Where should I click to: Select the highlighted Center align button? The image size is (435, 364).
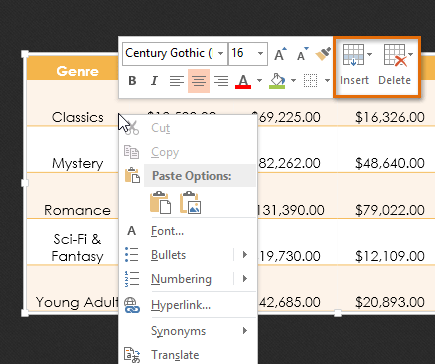coord(199,81)
